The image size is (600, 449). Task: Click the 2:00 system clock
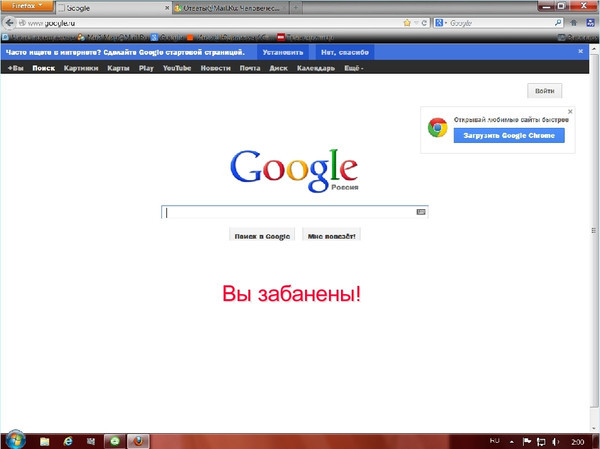tap(577, 442)
